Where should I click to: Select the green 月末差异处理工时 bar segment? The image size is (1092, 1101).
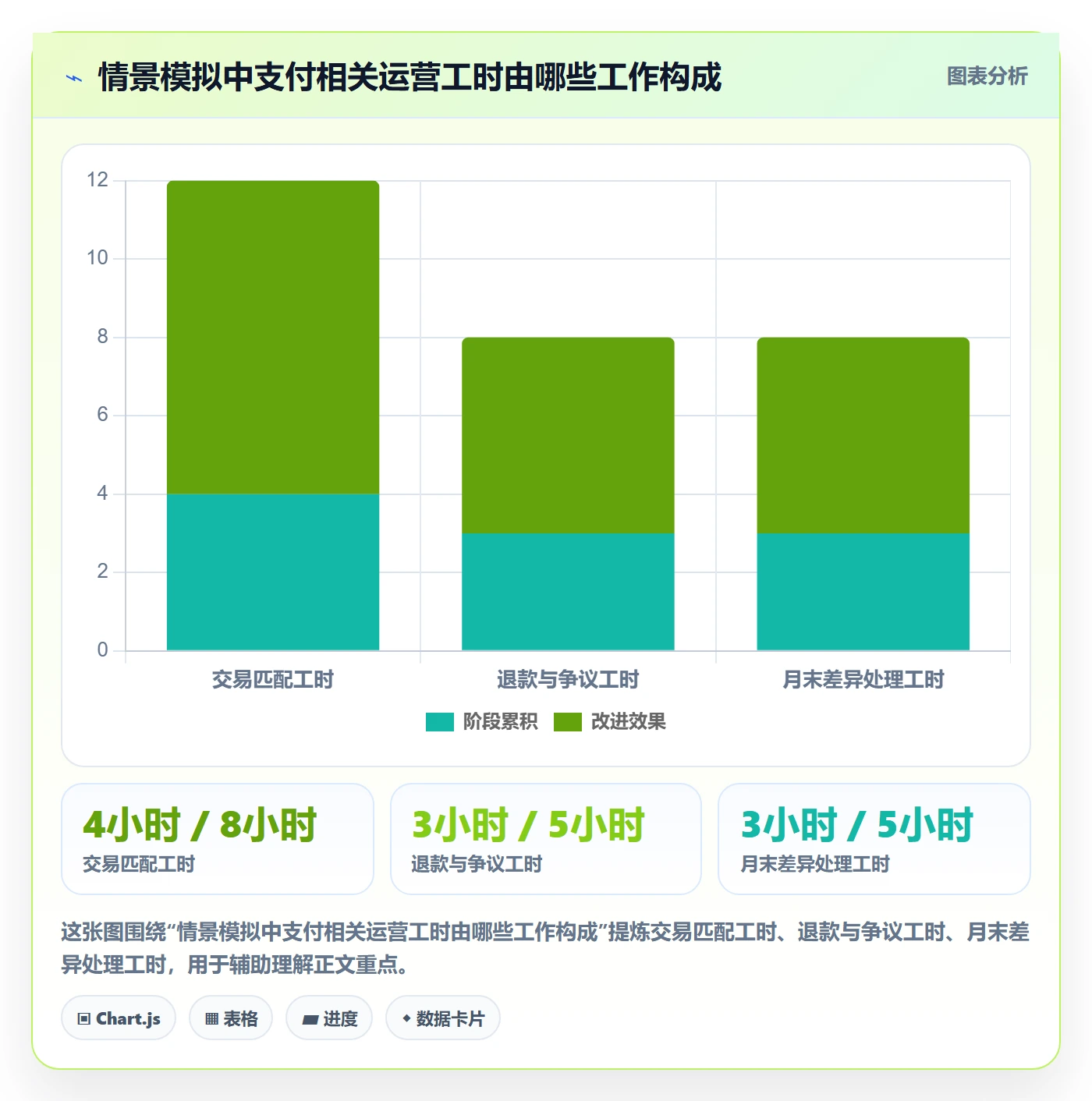click(x=863, y=435)
